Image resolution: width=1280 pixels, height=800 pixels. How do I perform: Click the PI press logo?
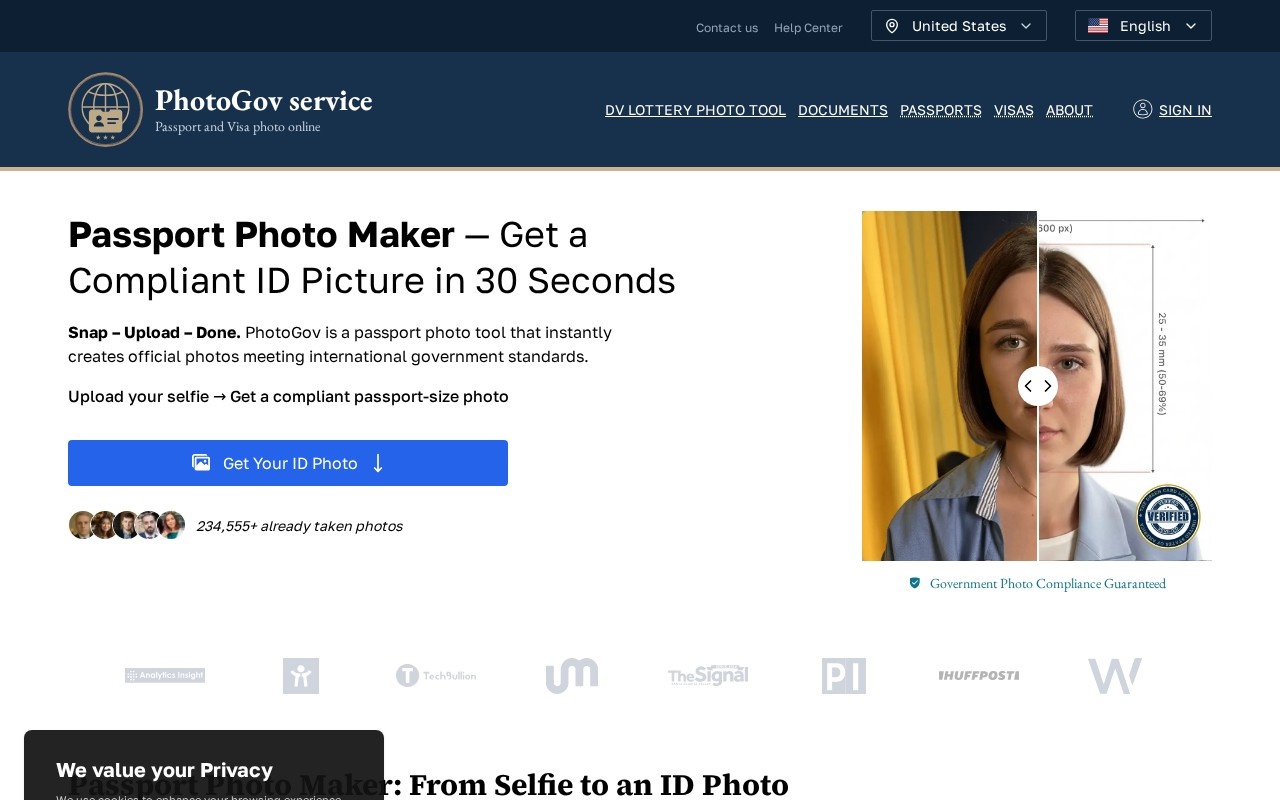(844, 676)
